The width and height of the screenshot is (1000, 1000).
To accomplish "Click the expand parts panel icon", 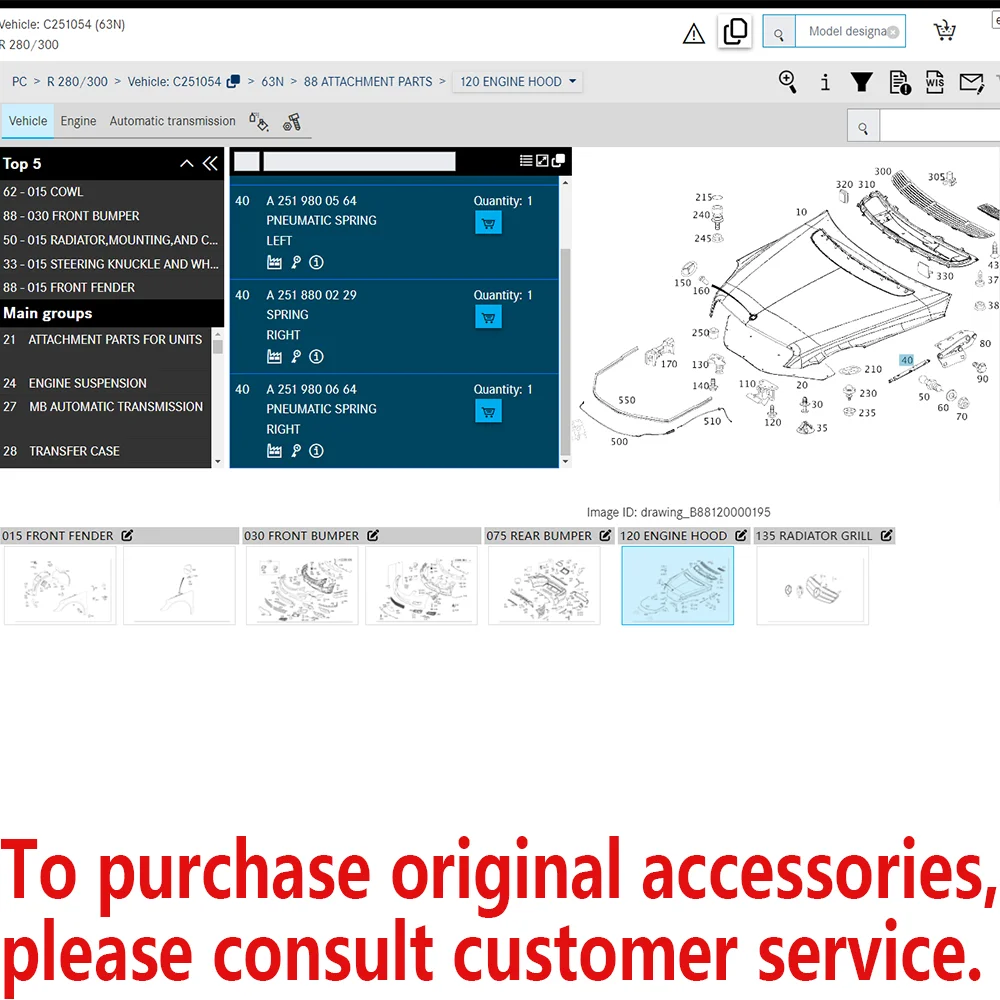I will coord(542,160).
